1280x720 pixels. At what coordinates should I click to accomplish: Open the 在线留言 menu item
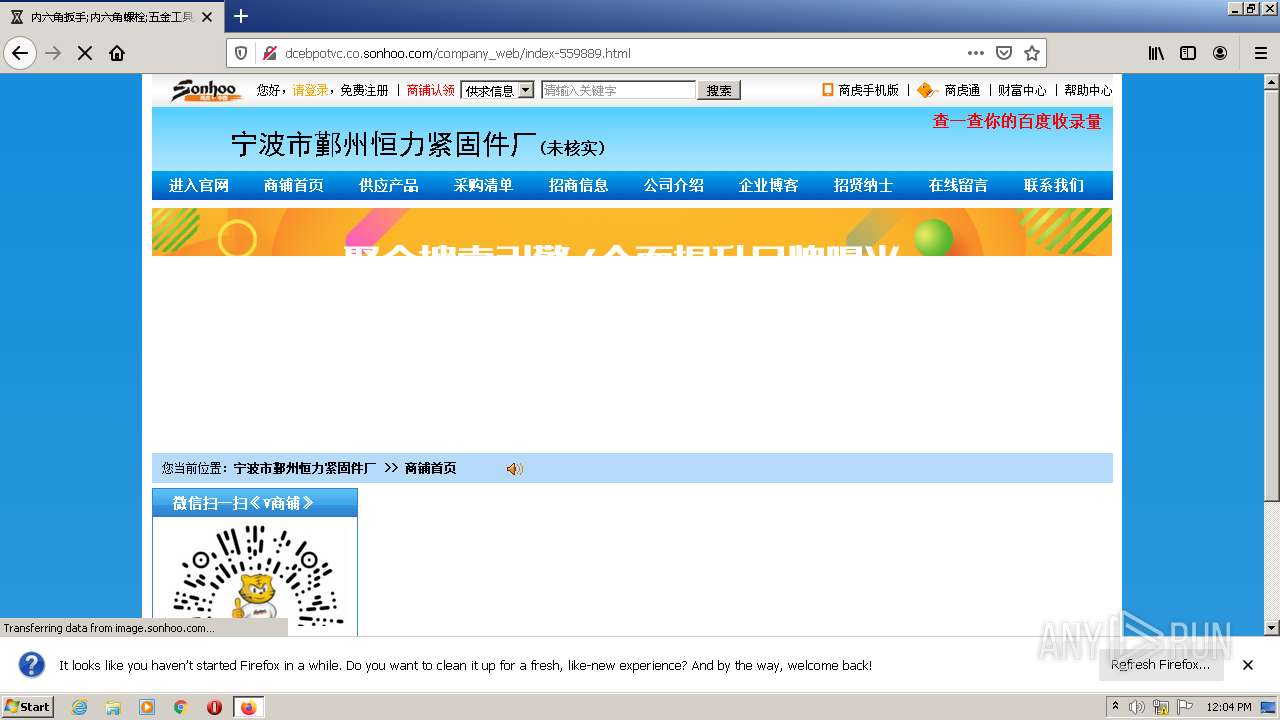(958, 185)
